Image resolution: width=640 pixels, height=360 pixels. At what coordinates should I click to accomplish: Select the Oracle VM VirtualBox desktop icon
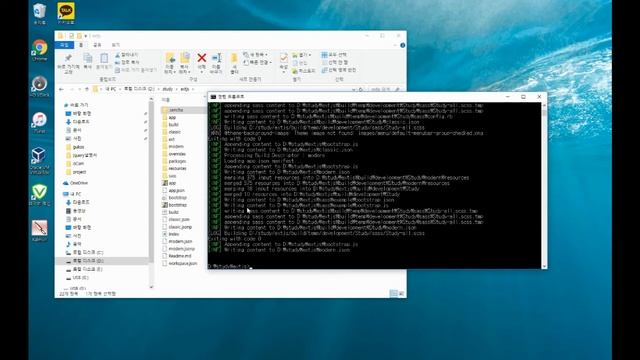click(x=40, y=160)
